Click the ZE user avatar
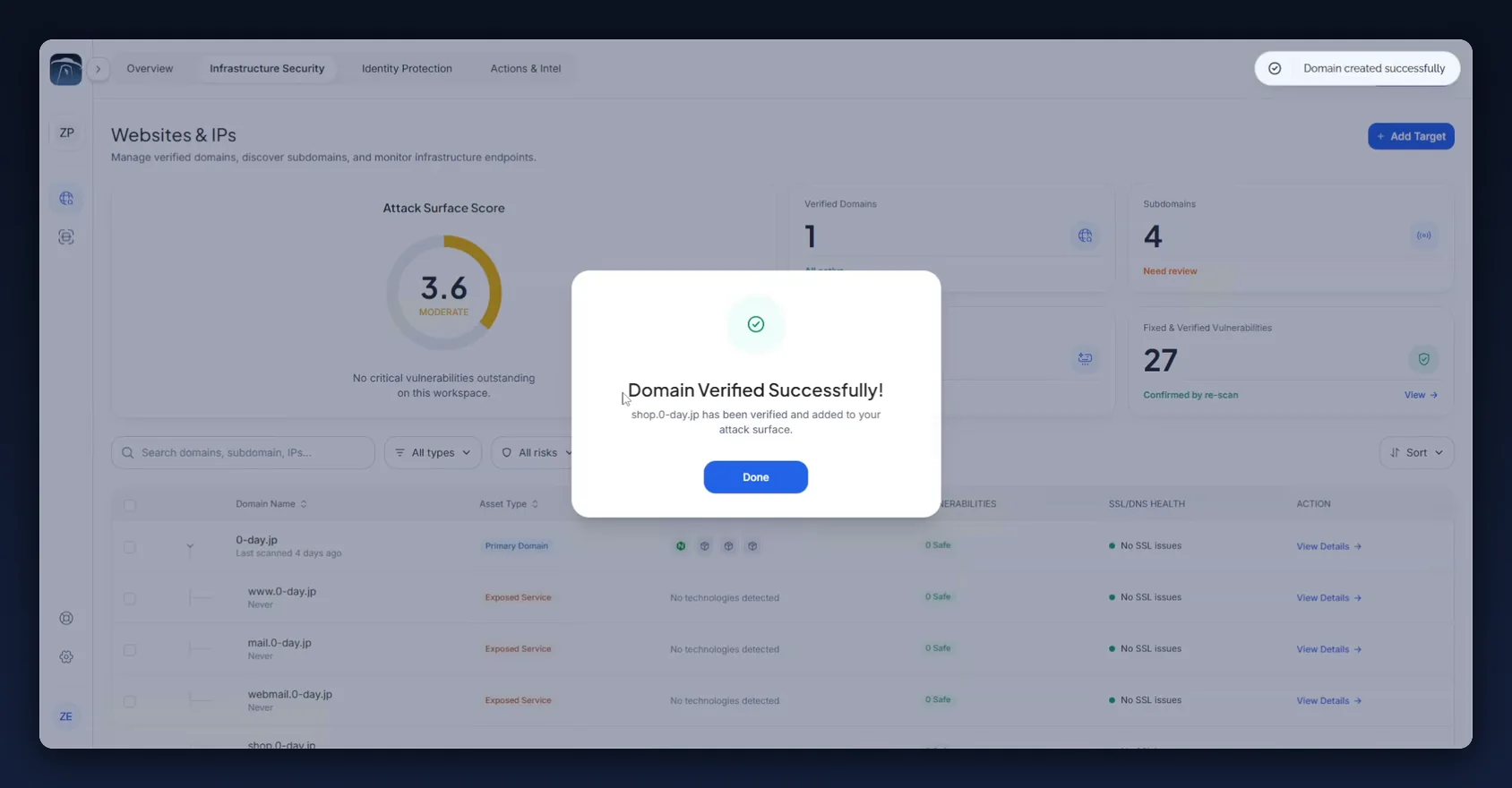The image size is (1512, 788). coord(66,716)
